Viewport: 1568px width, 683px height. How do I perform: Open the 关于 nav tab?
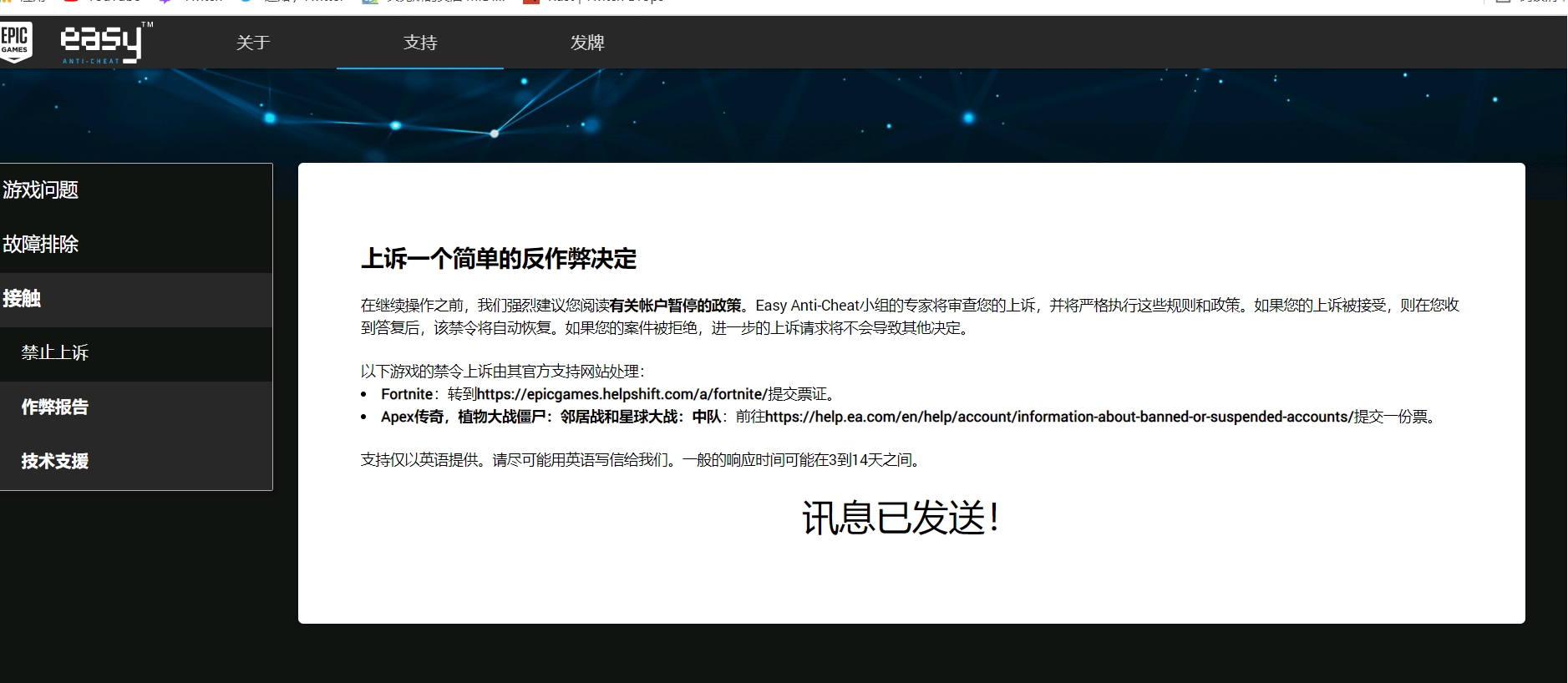pos(253,43)
